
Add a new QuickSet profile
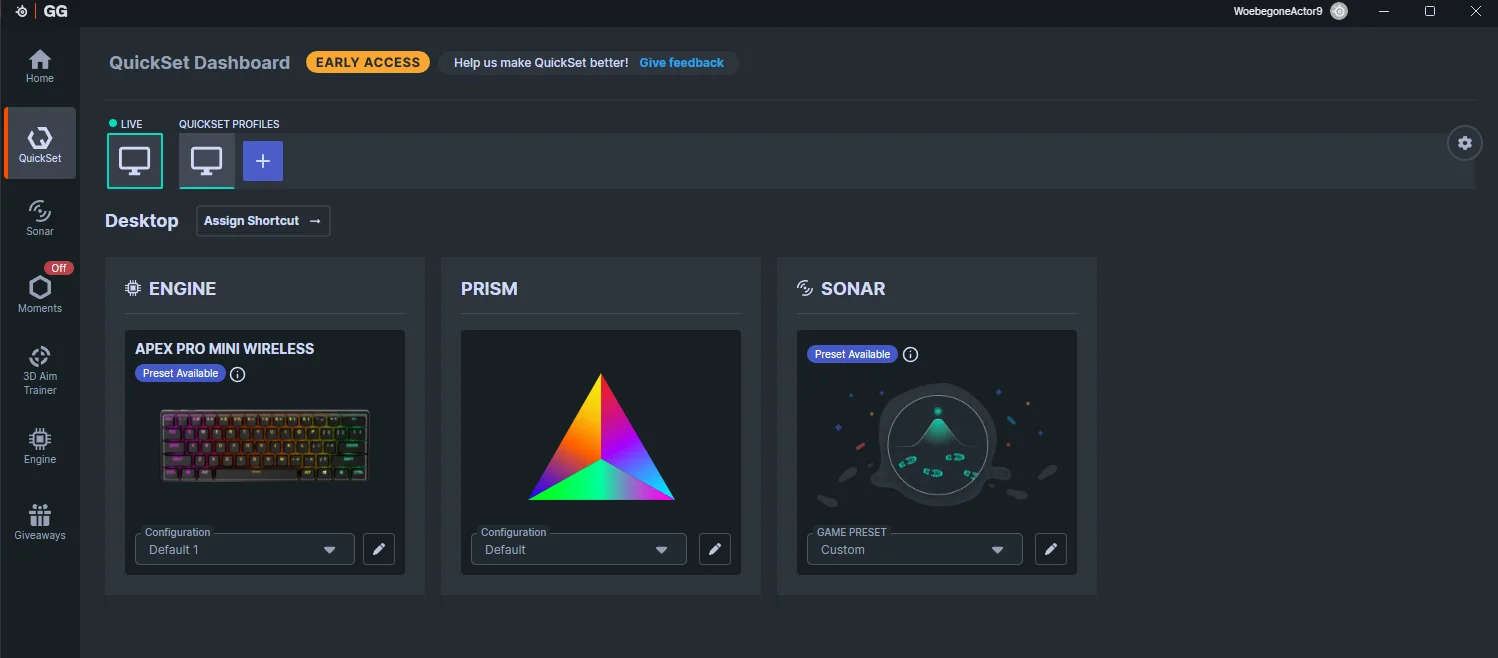point(263,161)
